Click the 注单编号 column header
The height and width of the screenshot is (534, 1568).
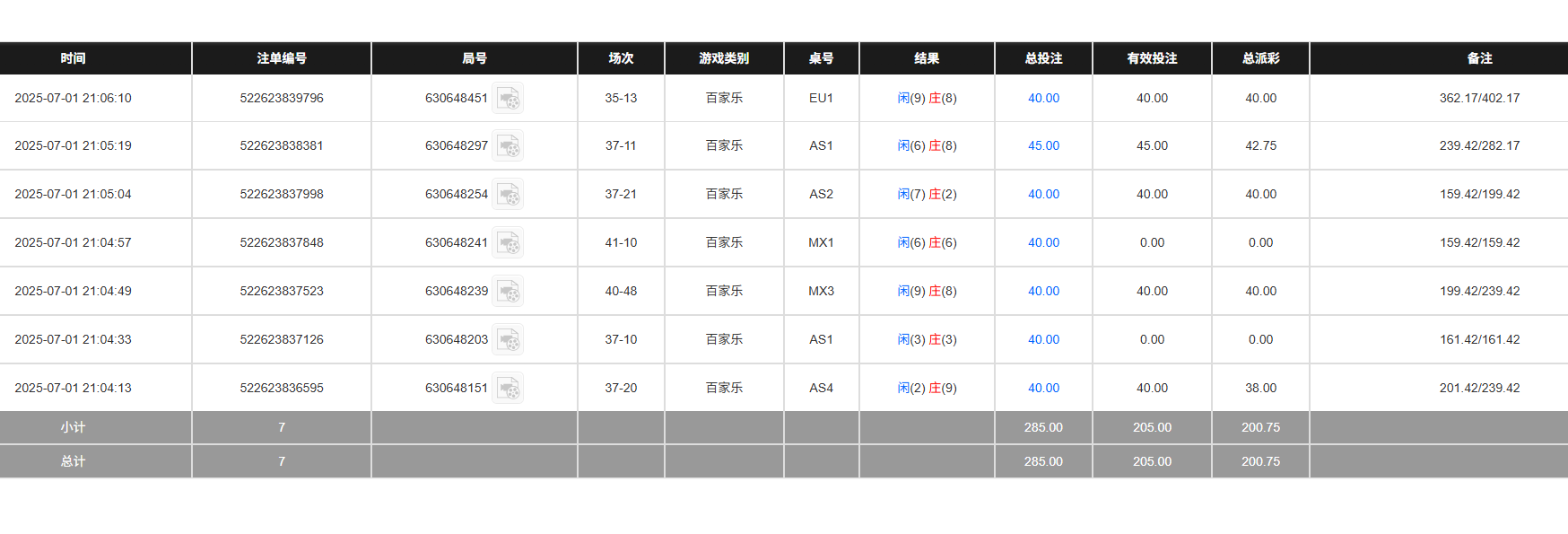281,58
